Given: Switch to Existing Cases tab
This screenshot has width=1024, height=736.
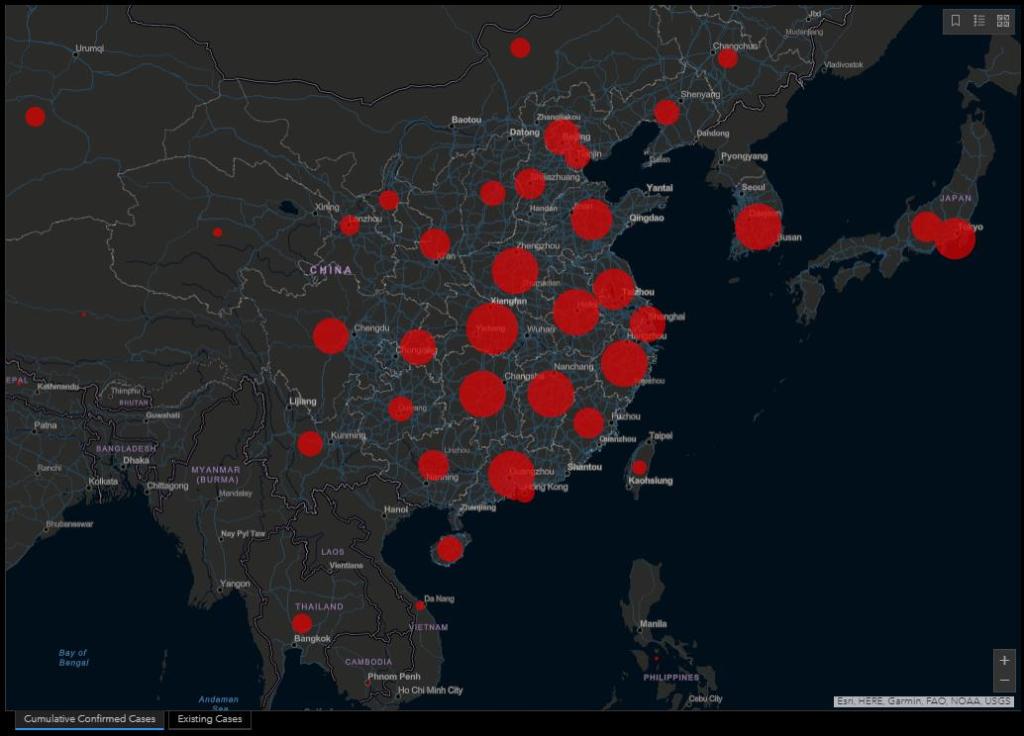Looking at the screenshot, I should [209, 719].
